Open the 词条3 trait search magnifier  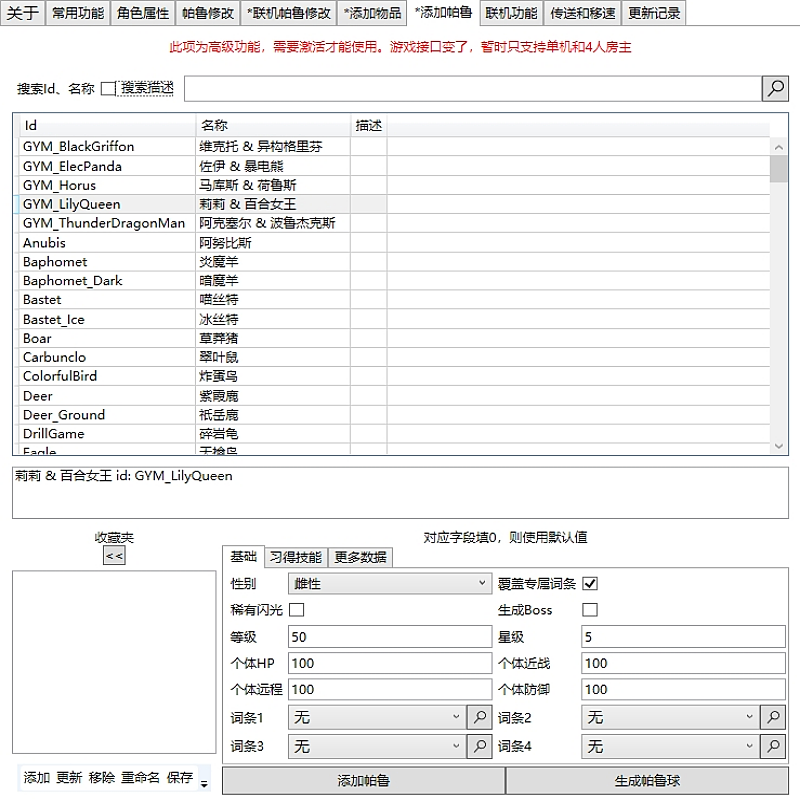click(478, 744)
